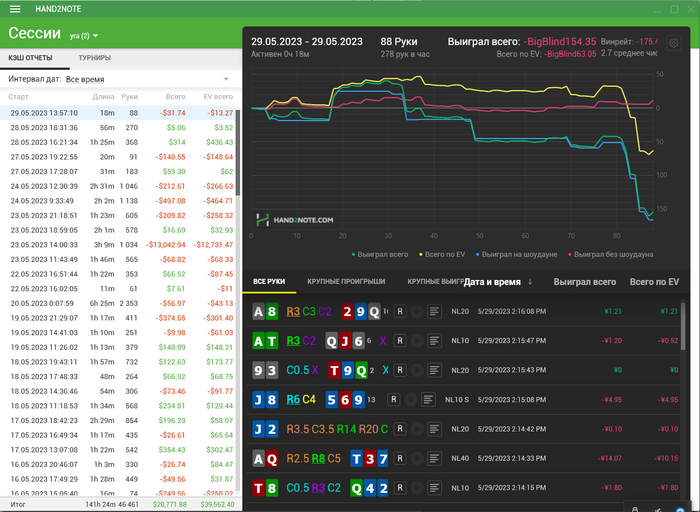Click R replayer button in 93 hand row

pyautogui.click(x=400, y=370)
